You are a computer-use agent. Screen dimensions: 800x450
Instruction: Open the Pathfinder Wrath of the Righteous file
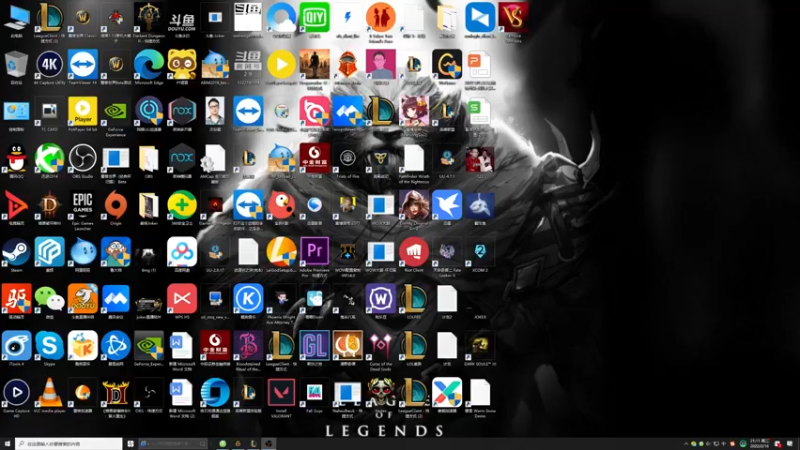[x=414, y=163]
